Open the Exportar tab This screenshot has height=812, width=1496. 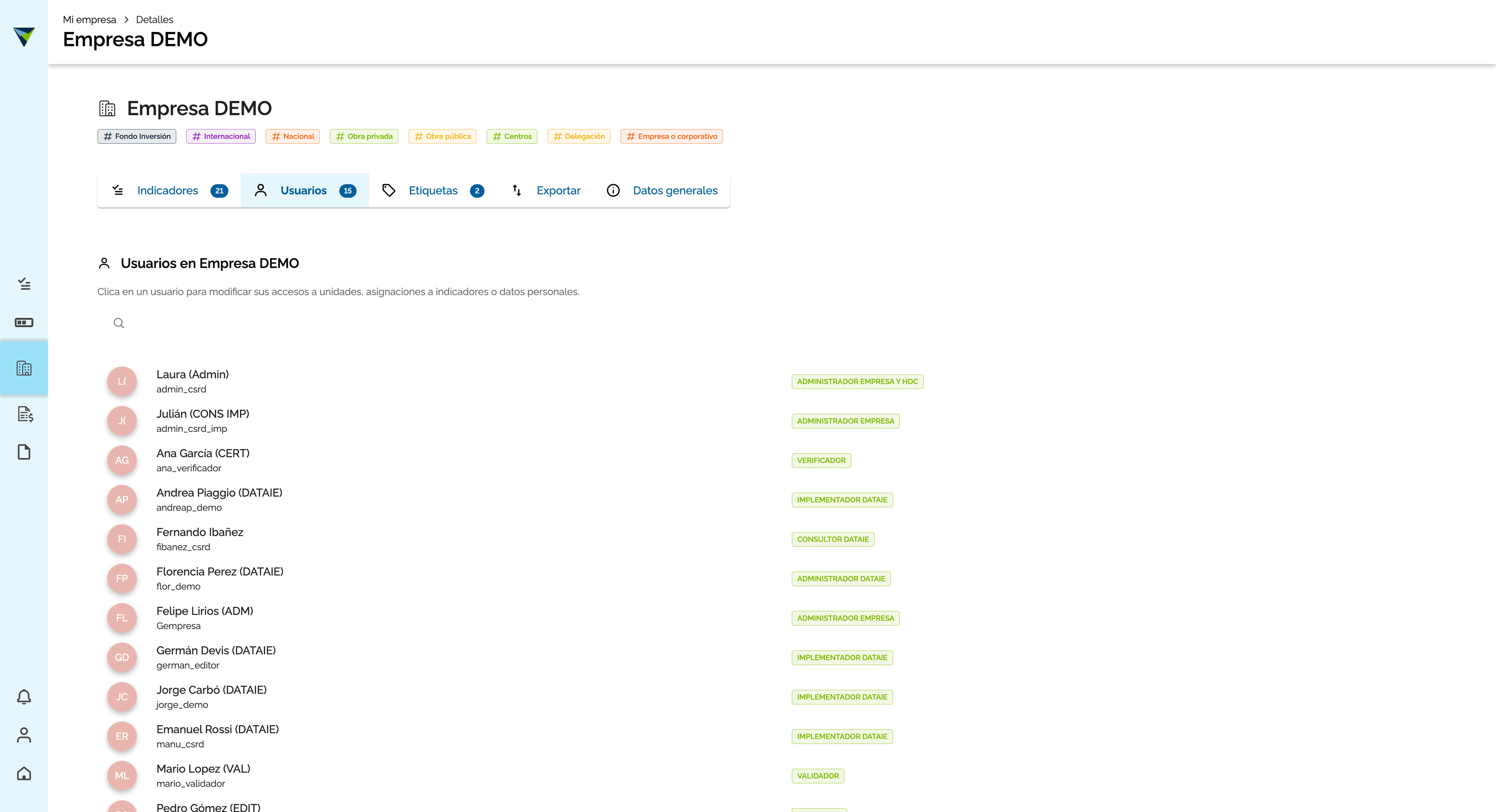point(546,190)
